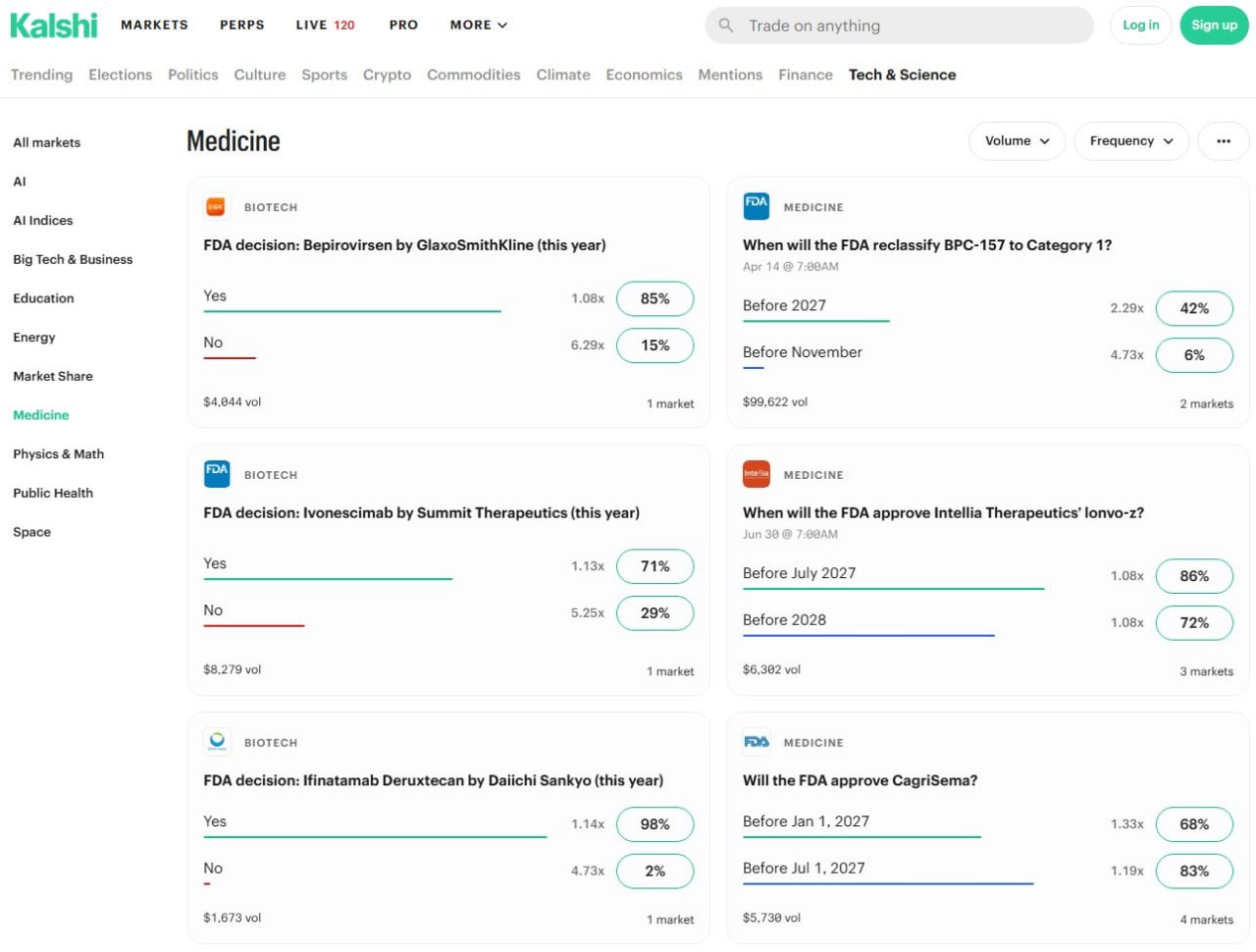
Task: Go to LIVE markets
Action: click(x=325, y=26)
